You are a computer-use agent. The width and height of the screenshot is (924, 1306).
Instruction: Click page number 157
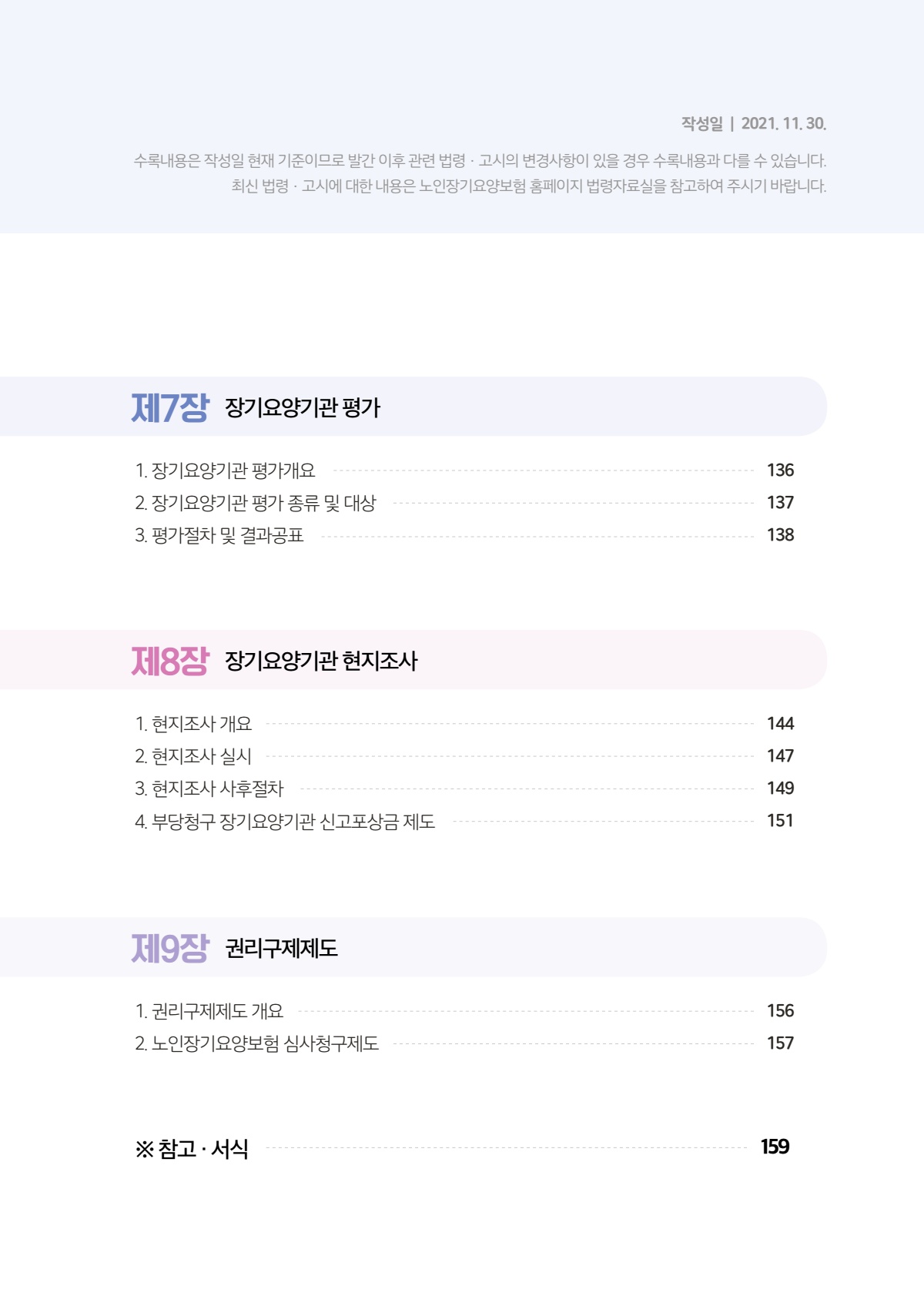[x=780, y=1043]
